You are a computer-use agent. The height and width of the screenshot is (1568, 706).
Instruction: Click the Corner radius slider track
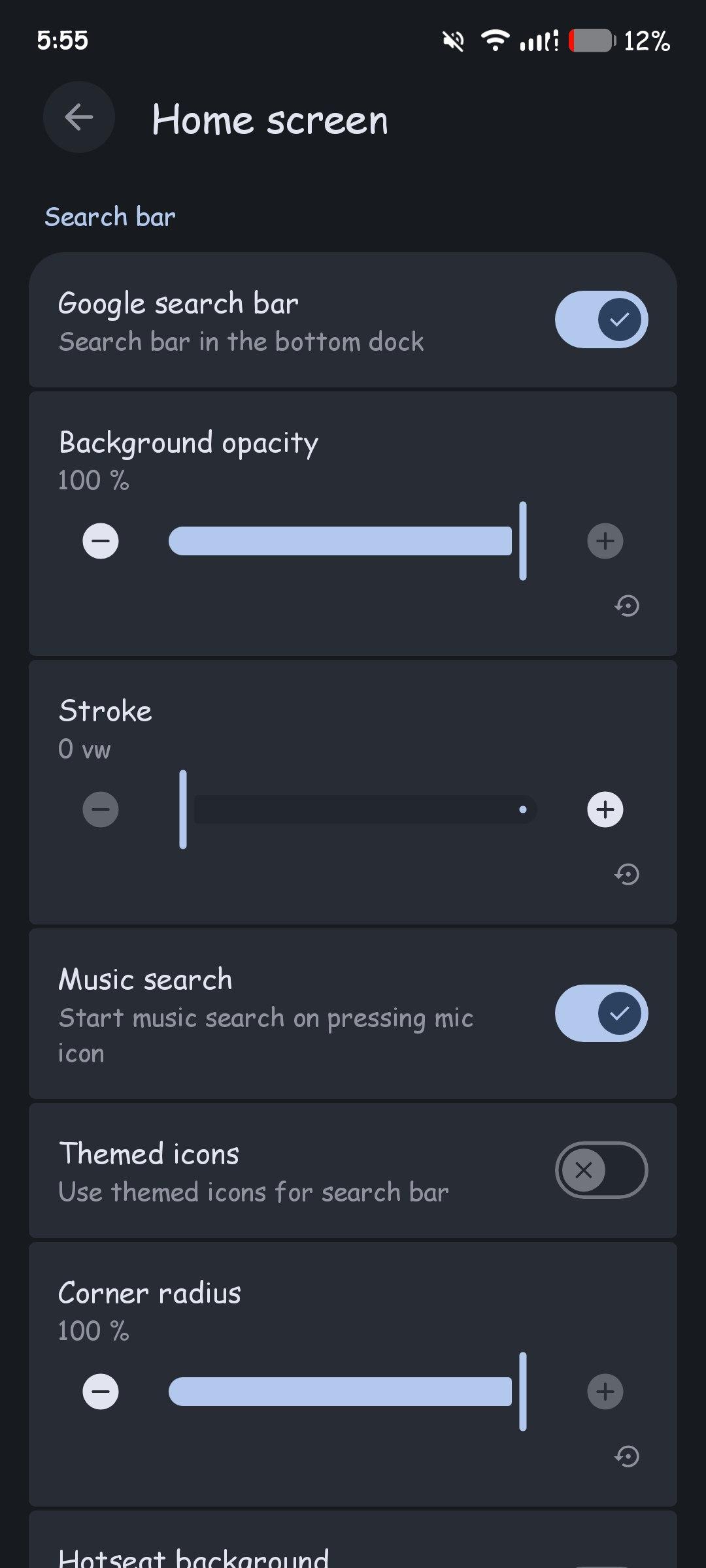coord(340,1392)
